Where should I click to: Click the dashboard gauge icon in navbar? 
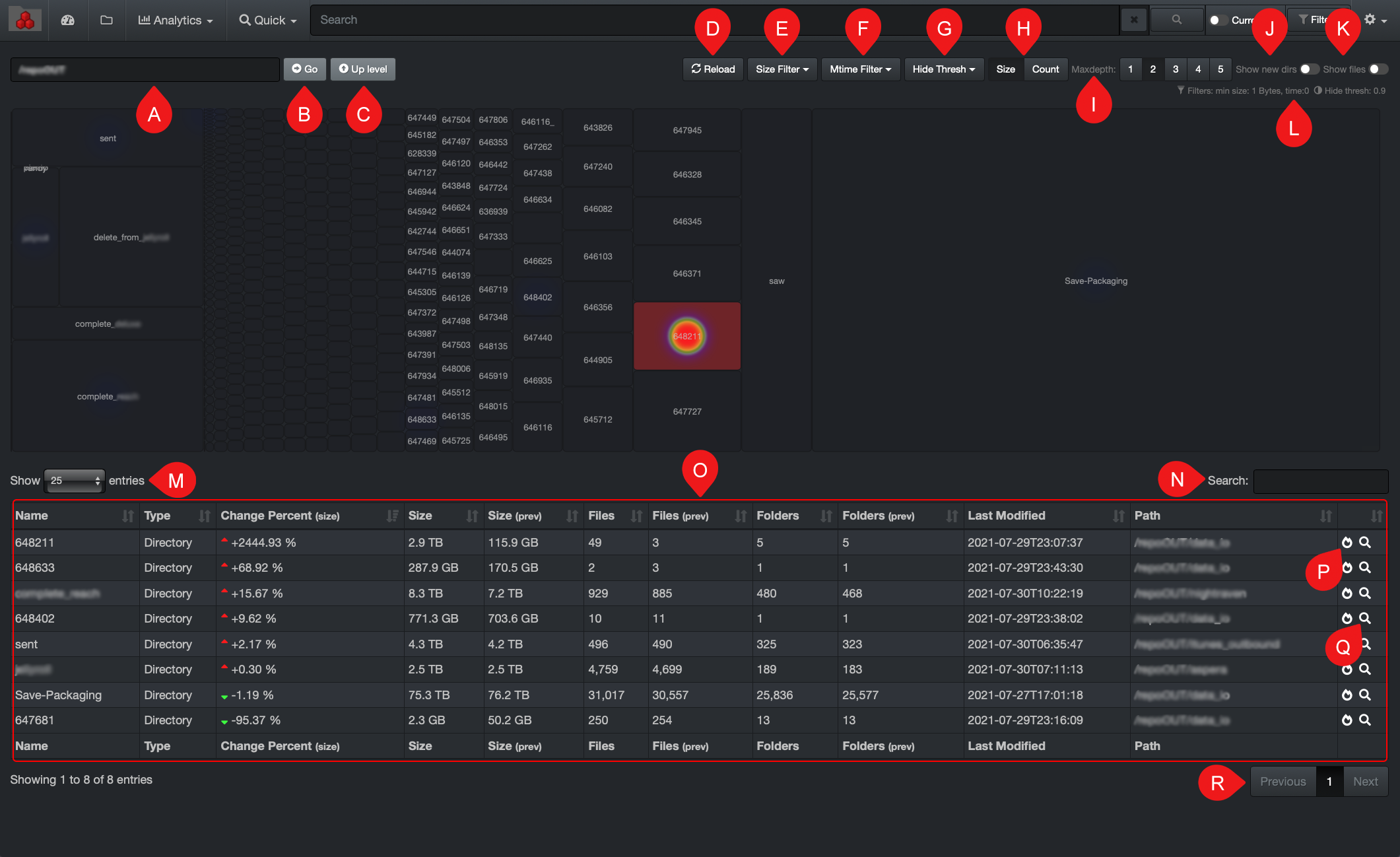click(67, 20)
